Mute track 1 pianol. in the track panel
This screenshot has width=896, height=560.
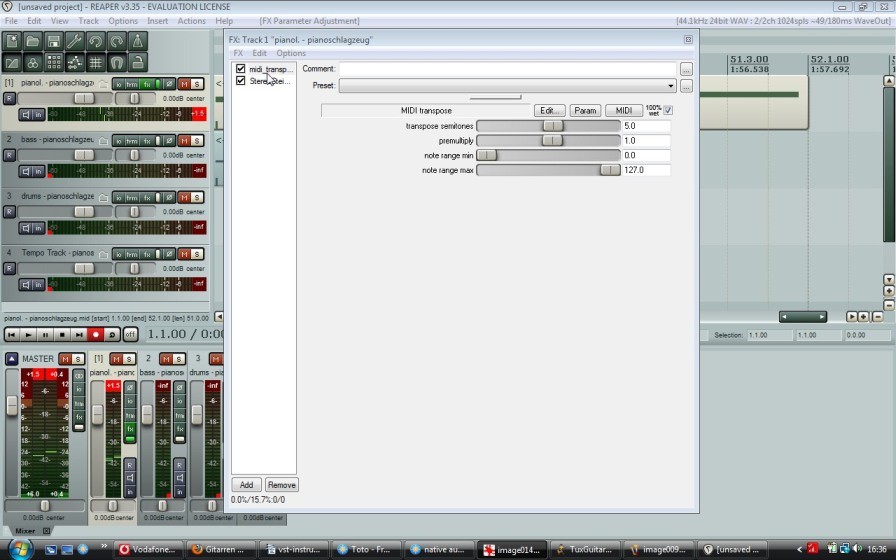click(184, 84)
